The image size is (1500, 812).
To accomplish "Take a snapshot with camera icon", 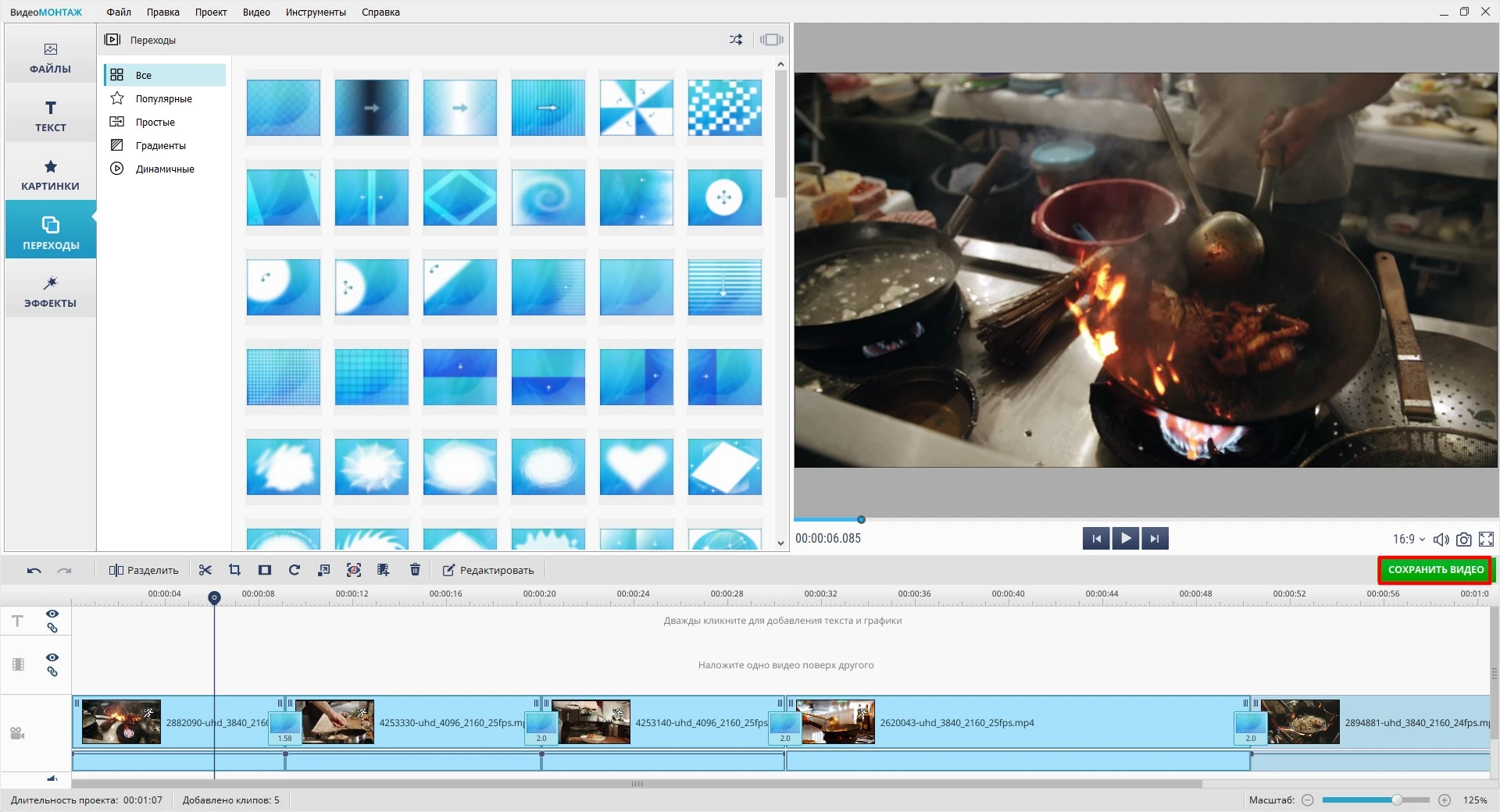I will coord(1463,540).
